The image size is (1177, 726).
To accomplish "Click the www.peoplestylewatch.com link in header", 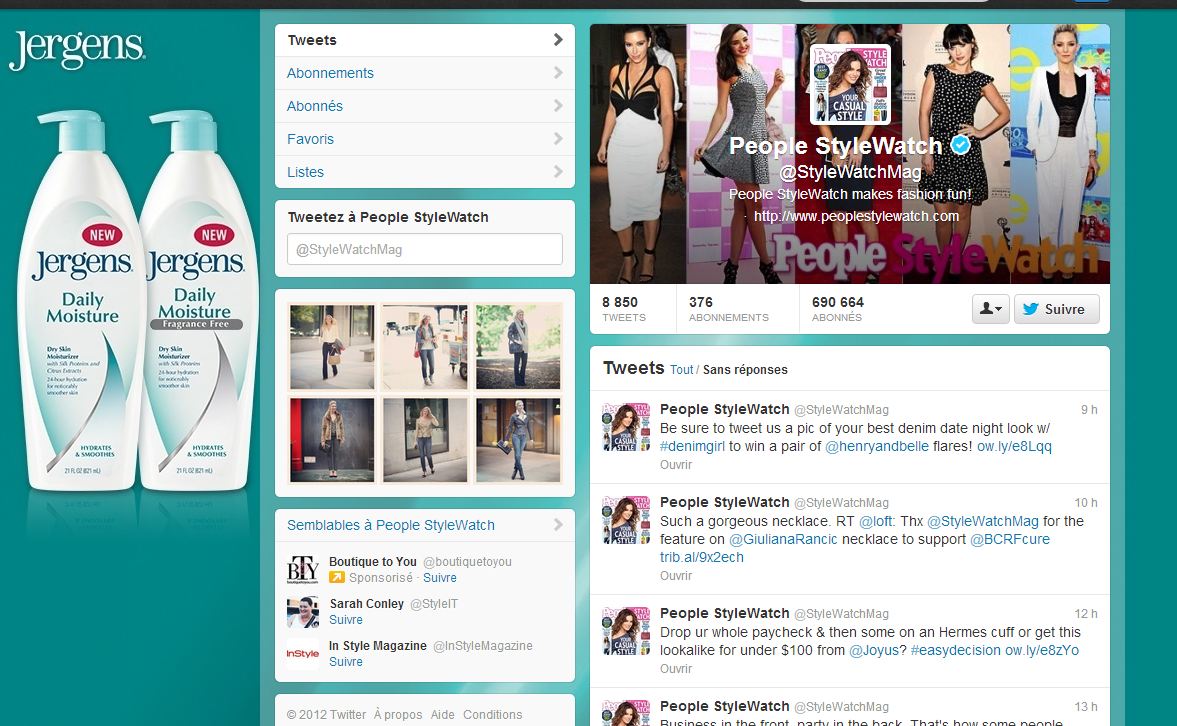I will pos(856,216).
